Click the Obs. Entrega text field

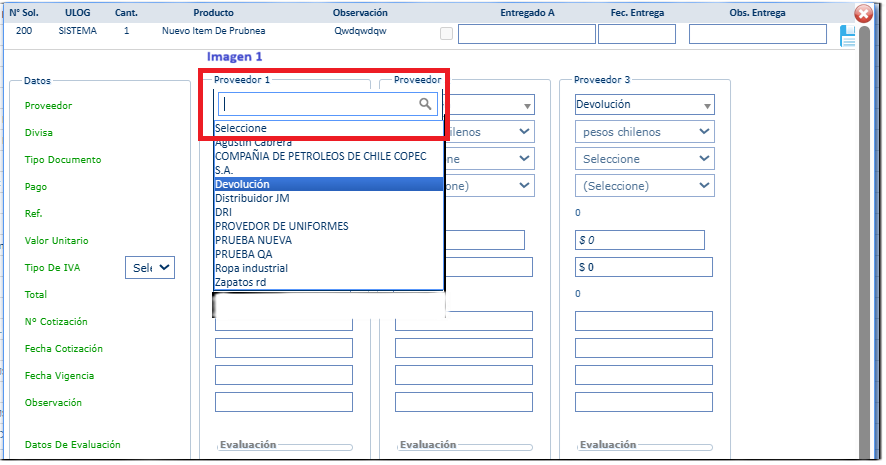(757, 34)
